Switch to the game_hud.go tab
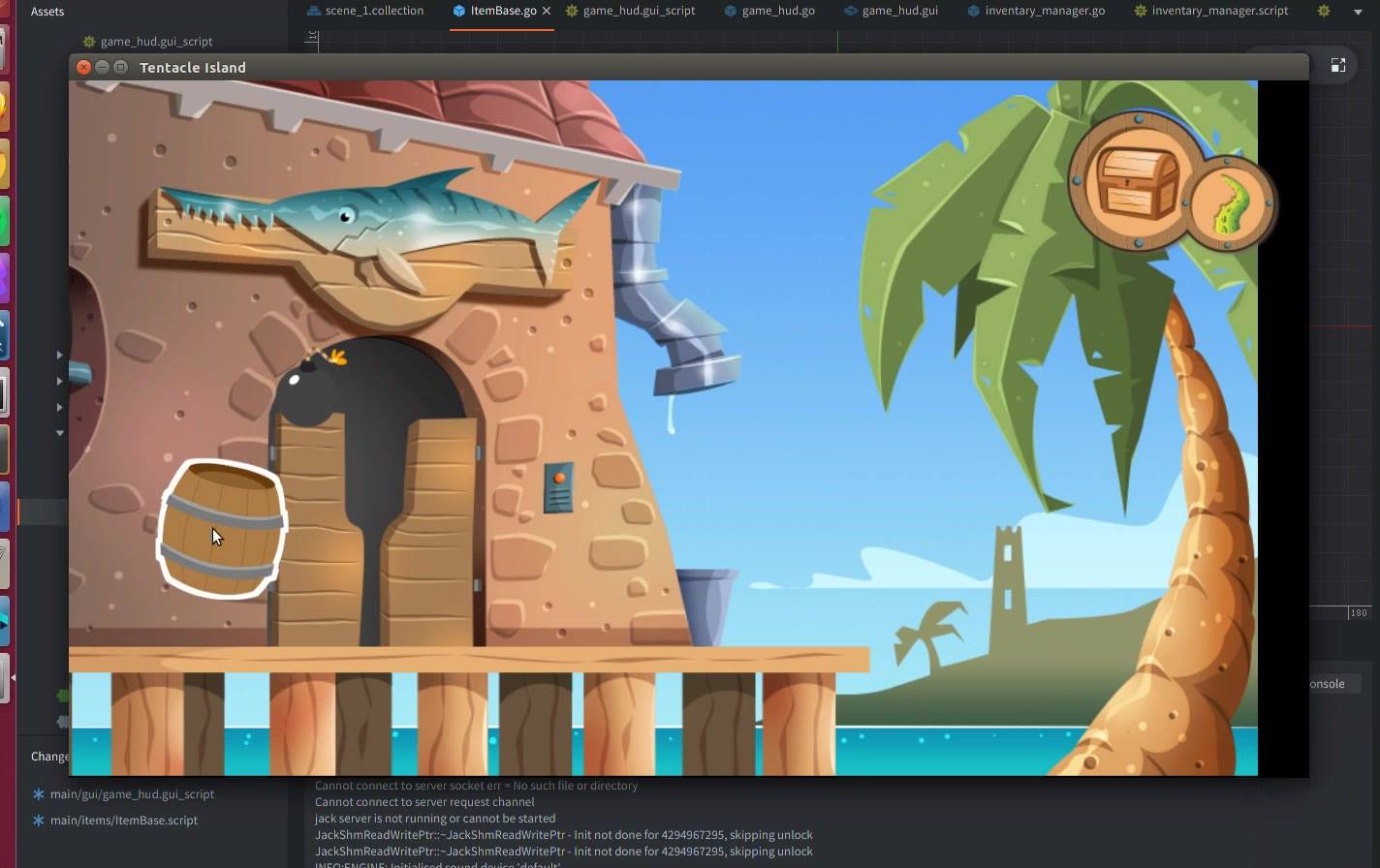The height and width of the screenshot is (868, 1380). (x=768, y=11)
